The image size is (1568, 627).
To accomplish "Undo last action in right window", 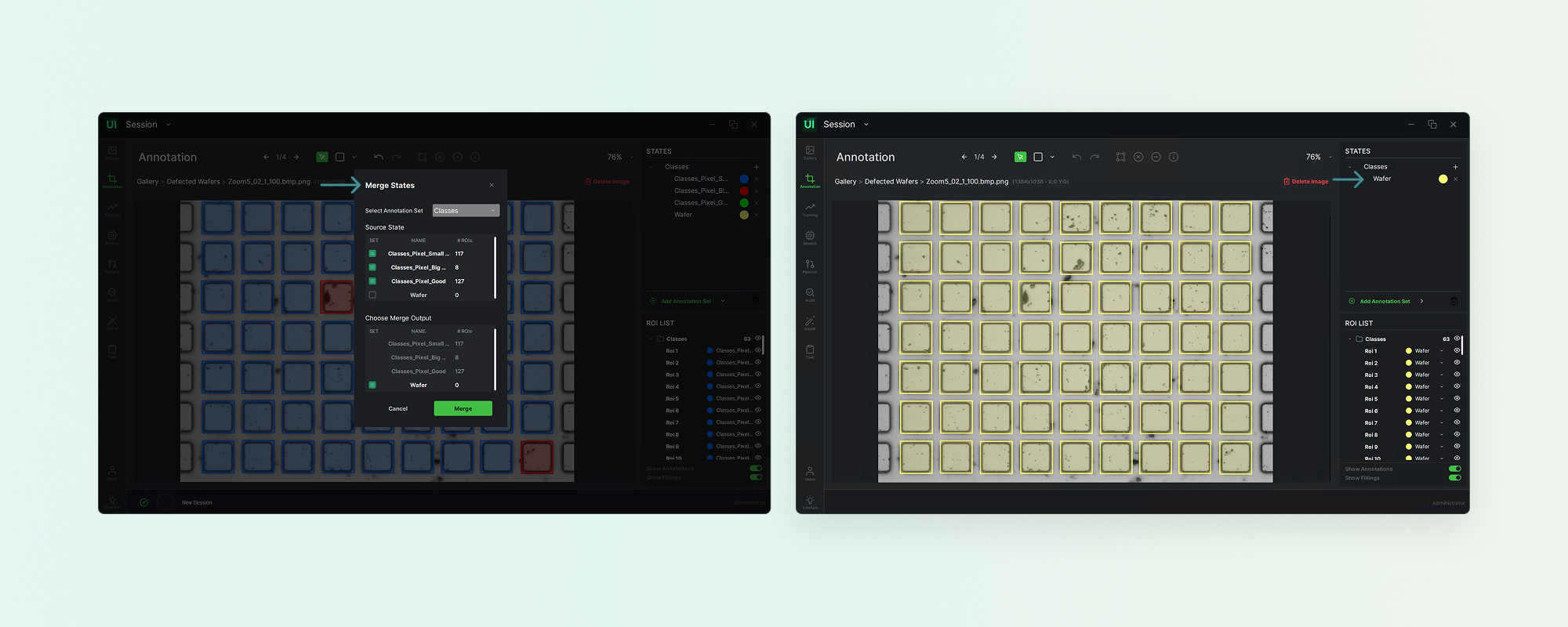I will (x=1076, y=157).
